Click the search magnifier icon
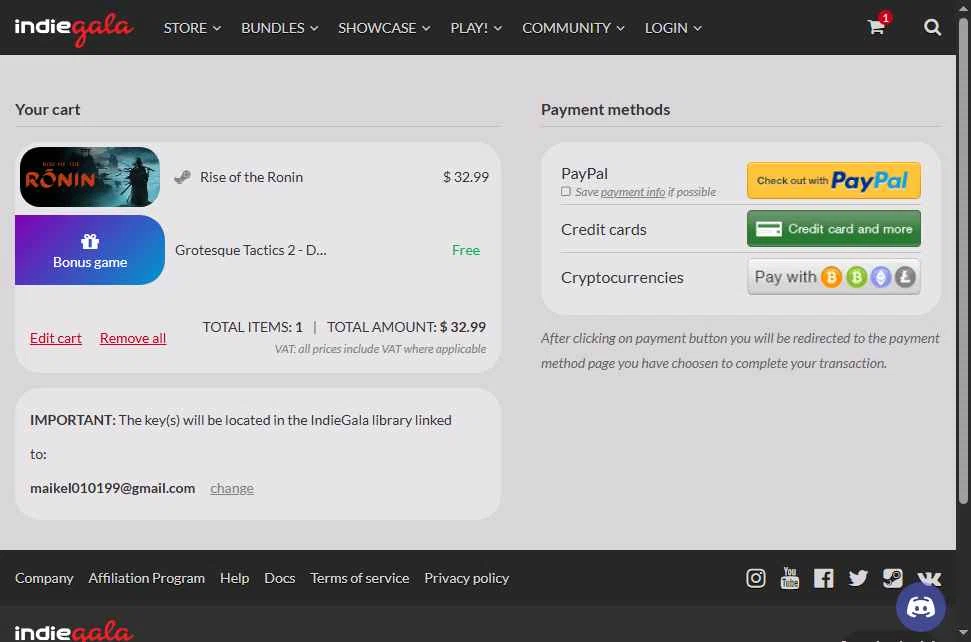 [x=932, y=27]
